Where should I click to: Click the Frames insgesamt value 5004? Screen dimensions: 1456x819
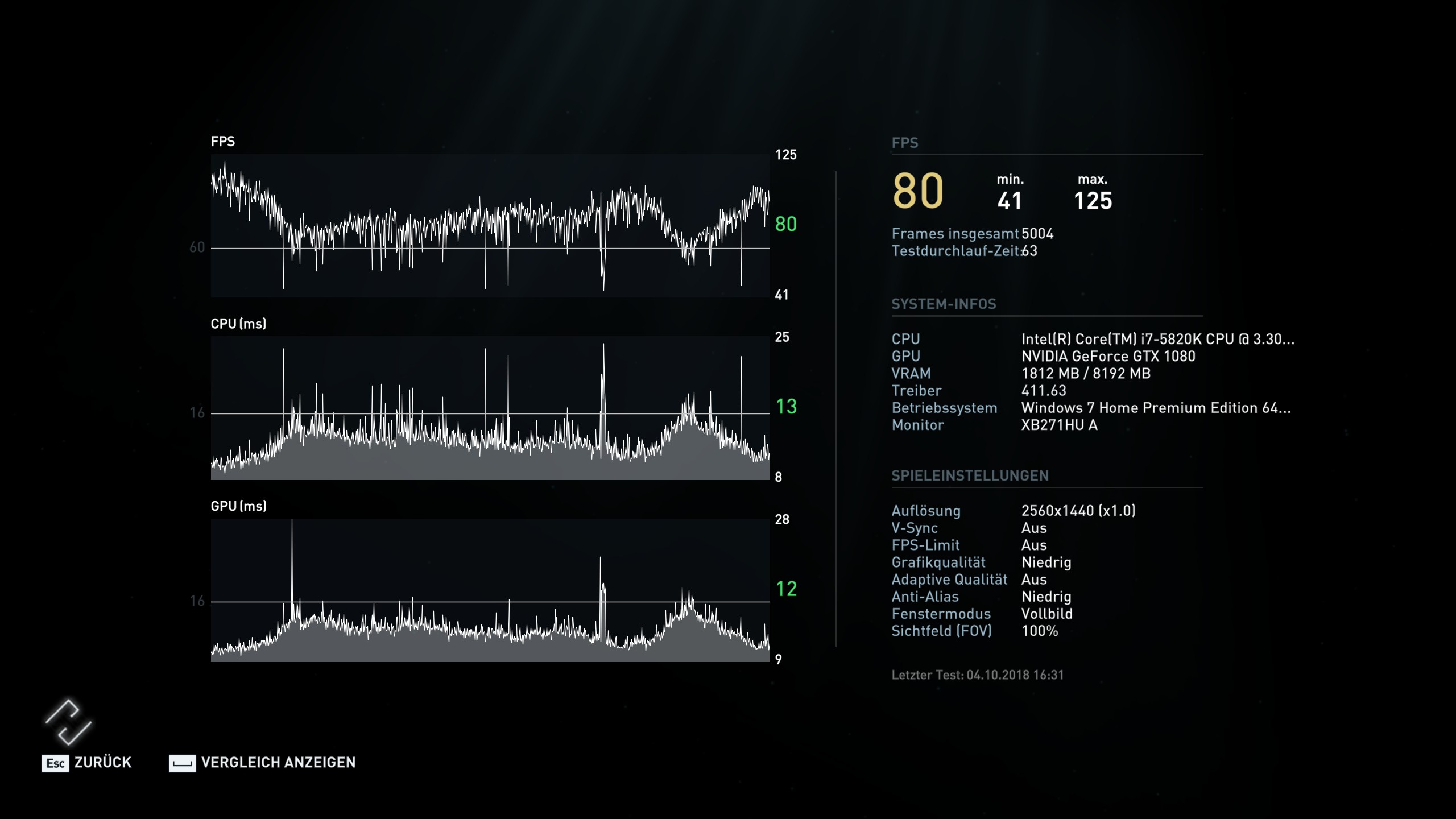point(1037,234)
